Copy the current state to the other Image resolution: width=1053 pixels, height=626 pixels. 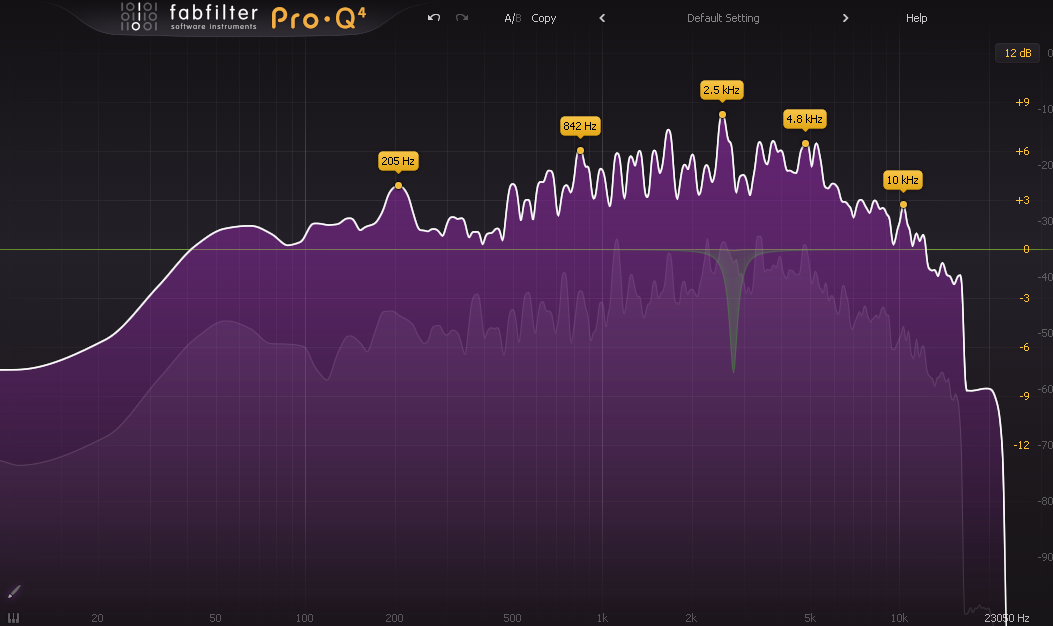click(x=543, y=18)
